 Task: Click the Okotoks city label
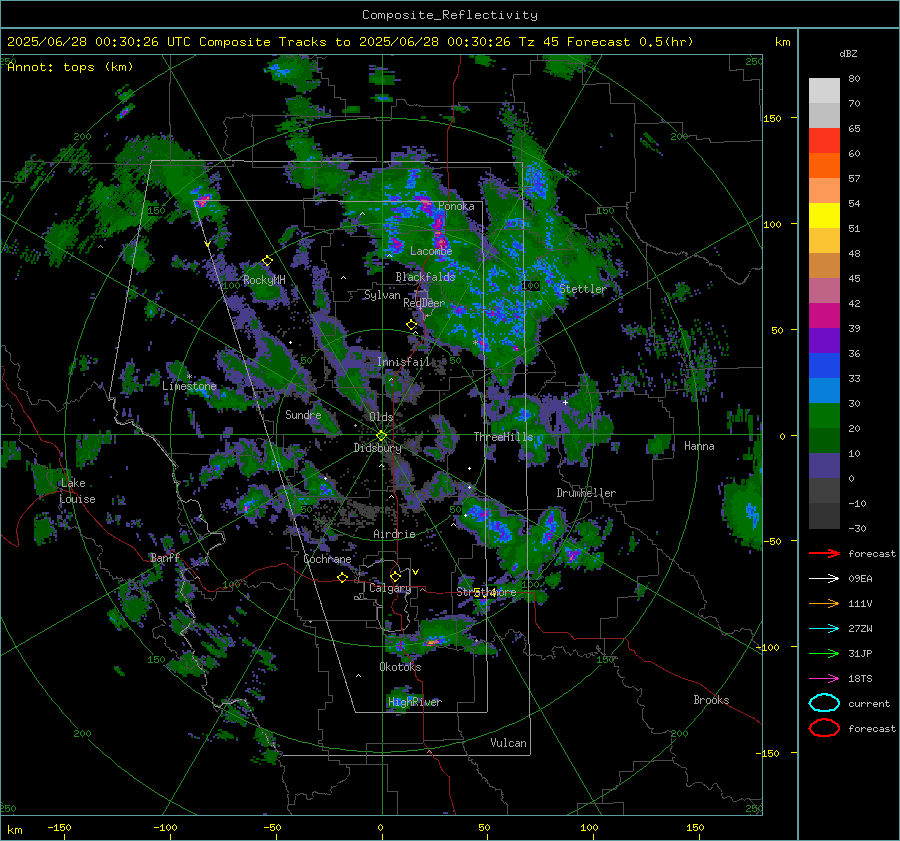coord(400,667)
